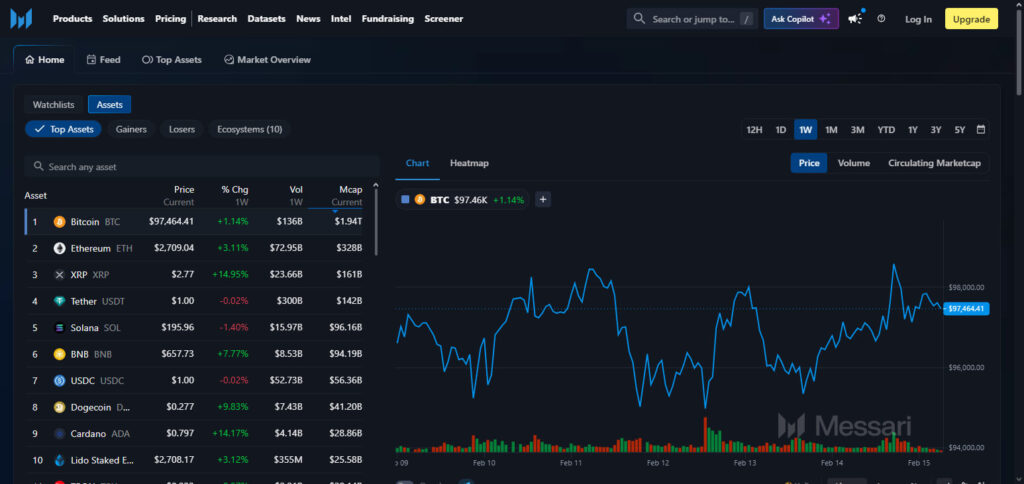Click the Bitcoin coin icon in row 1

click(59, 222)
